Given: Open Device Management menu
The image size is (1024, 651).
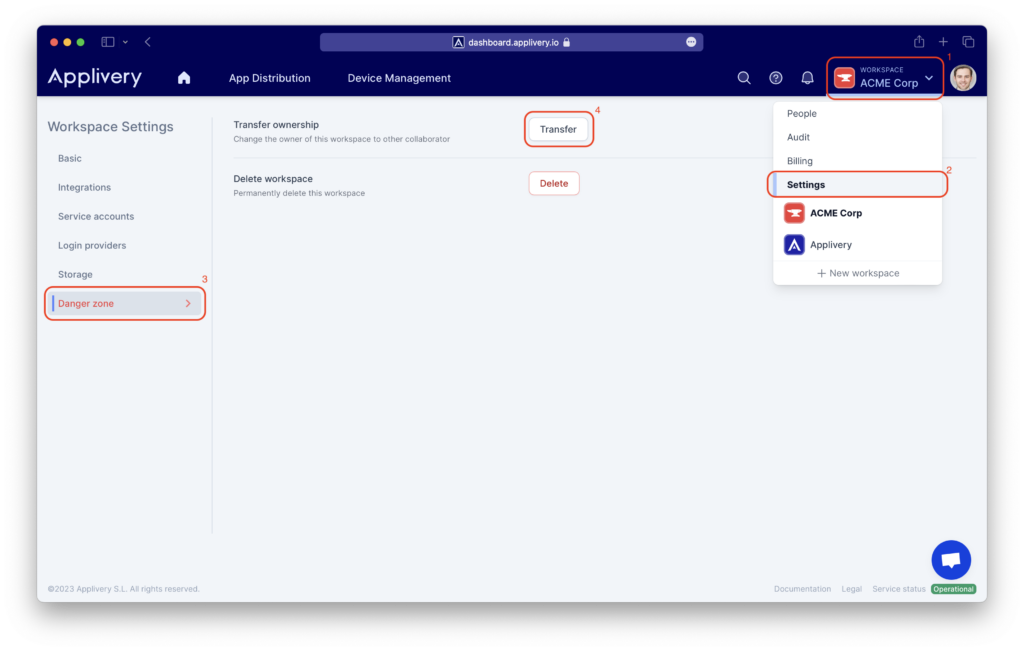Looking at the screenshot, I should tap(399, 78).
